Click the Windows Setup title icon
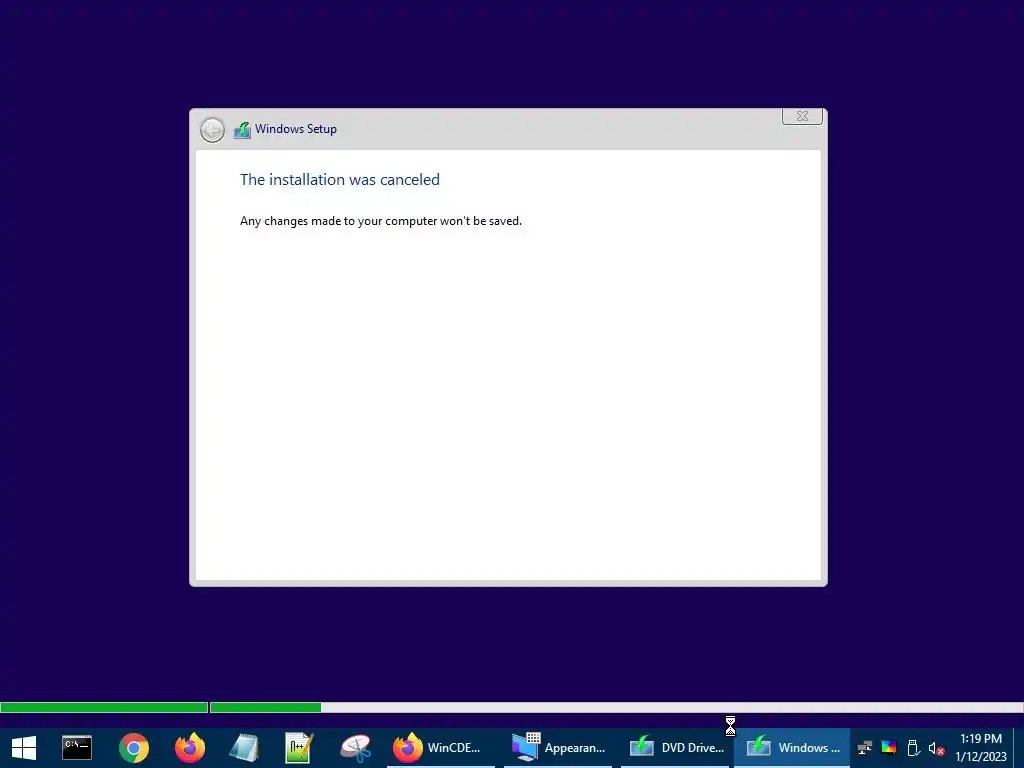This screenshot has width=1024, height=768. pos(242,130)
